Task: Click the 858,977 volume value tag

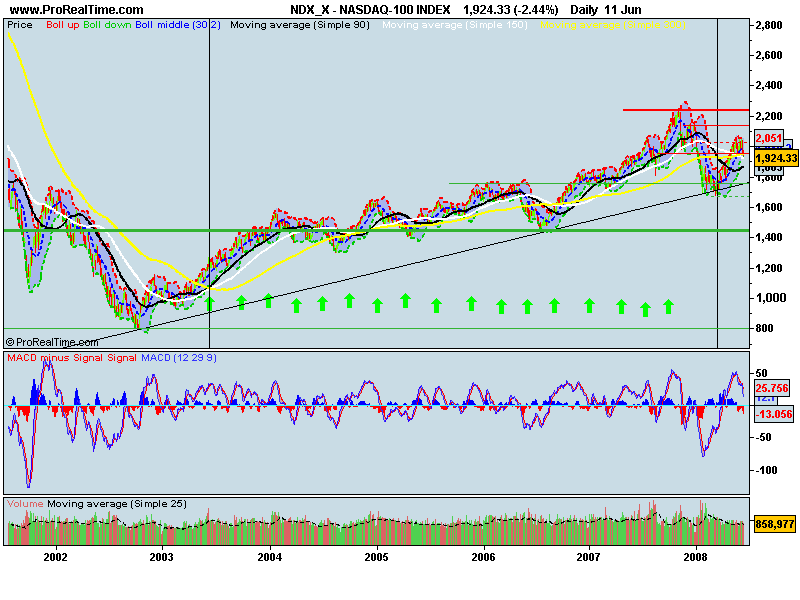Action: click(774, 524)
